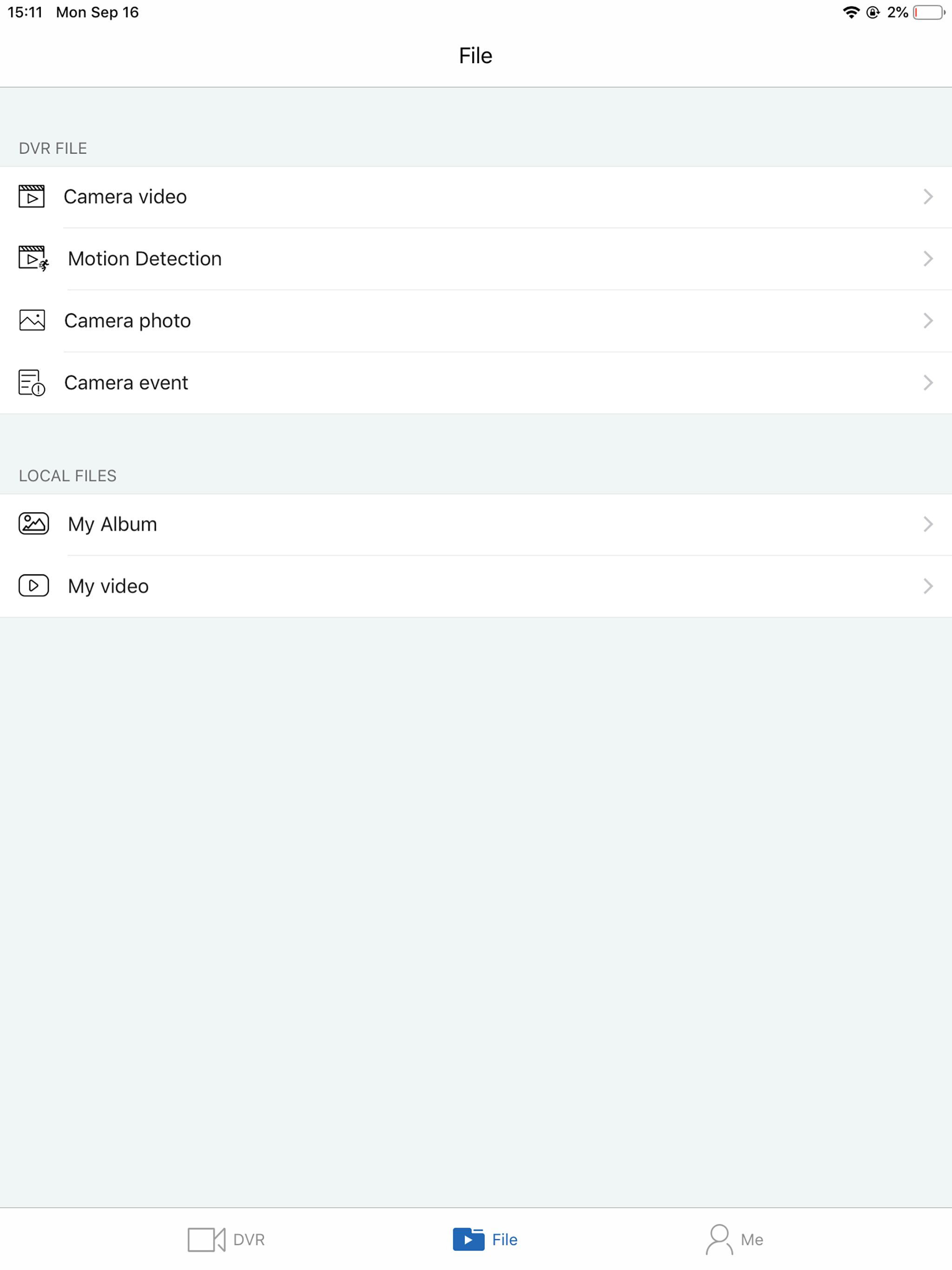Viewport: 952px width, 1270px height.
Task: Open the My video entry
Action: pos(476,586)
